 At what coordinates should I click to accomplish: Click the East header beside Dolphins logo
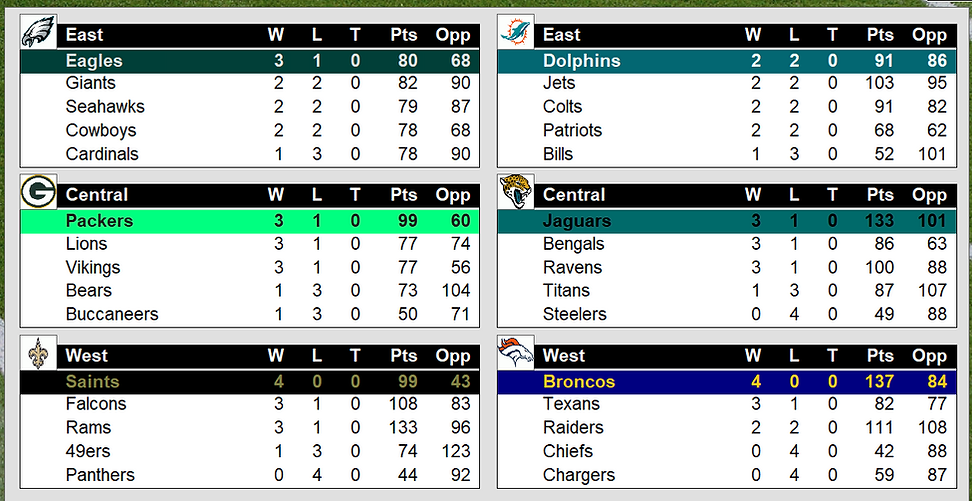pyautogui.click(x=562, y=35)
